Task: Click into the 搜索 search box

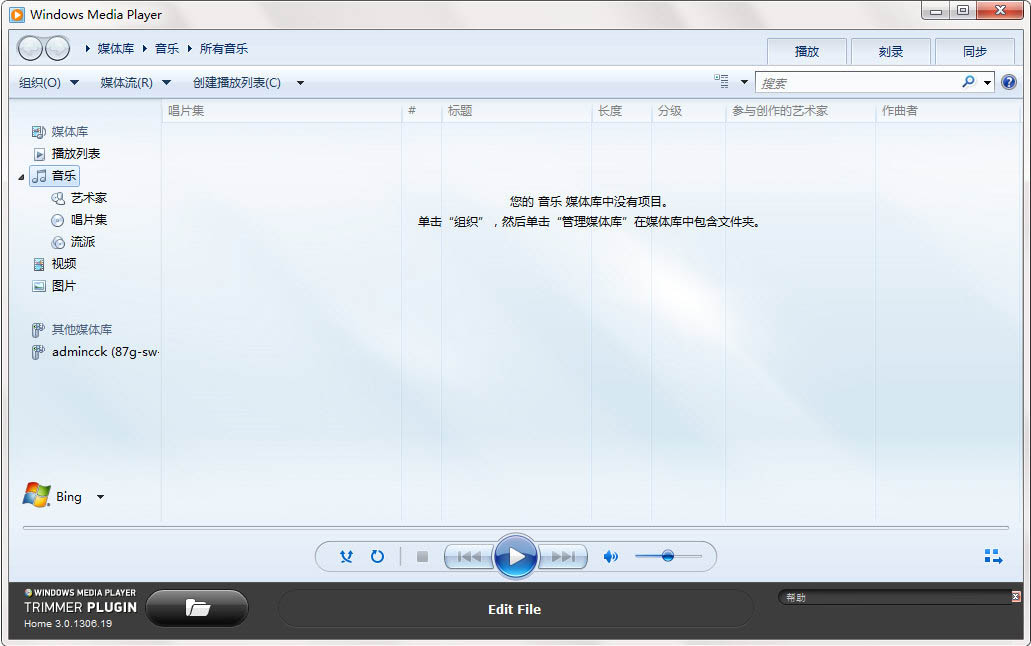Action: click(x=858, y=83)
